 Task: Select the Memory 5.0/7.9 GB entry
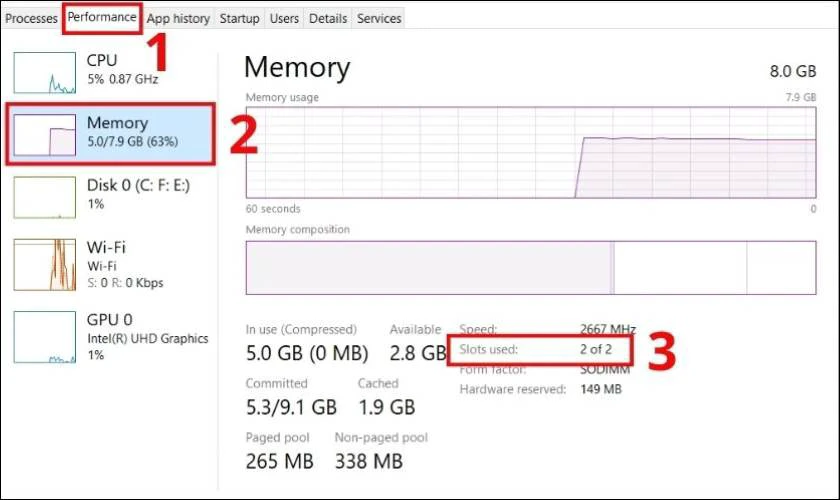click(132, 132)
